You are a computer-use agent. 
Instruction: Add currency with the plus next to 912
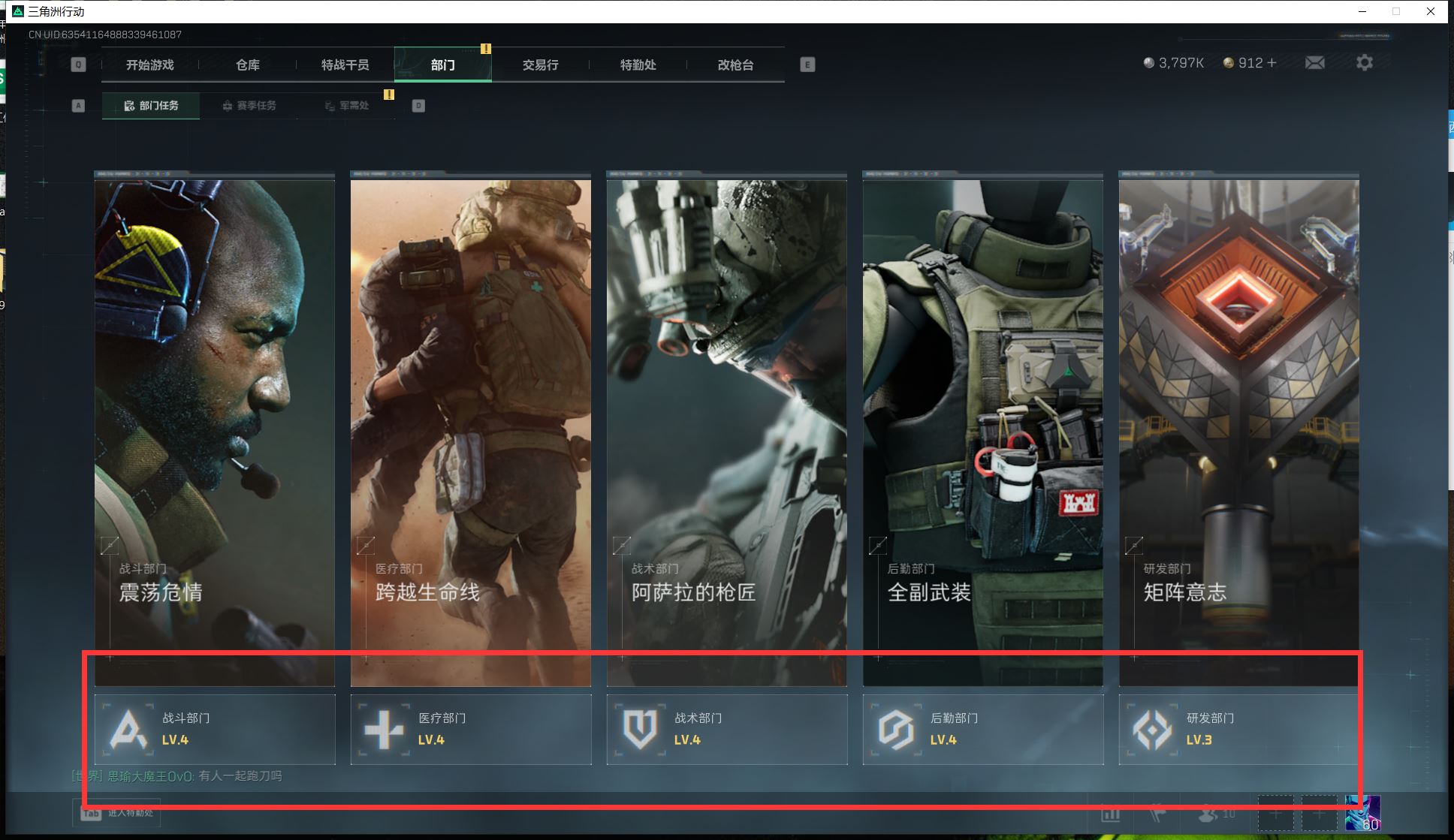tap(1271, 63)
